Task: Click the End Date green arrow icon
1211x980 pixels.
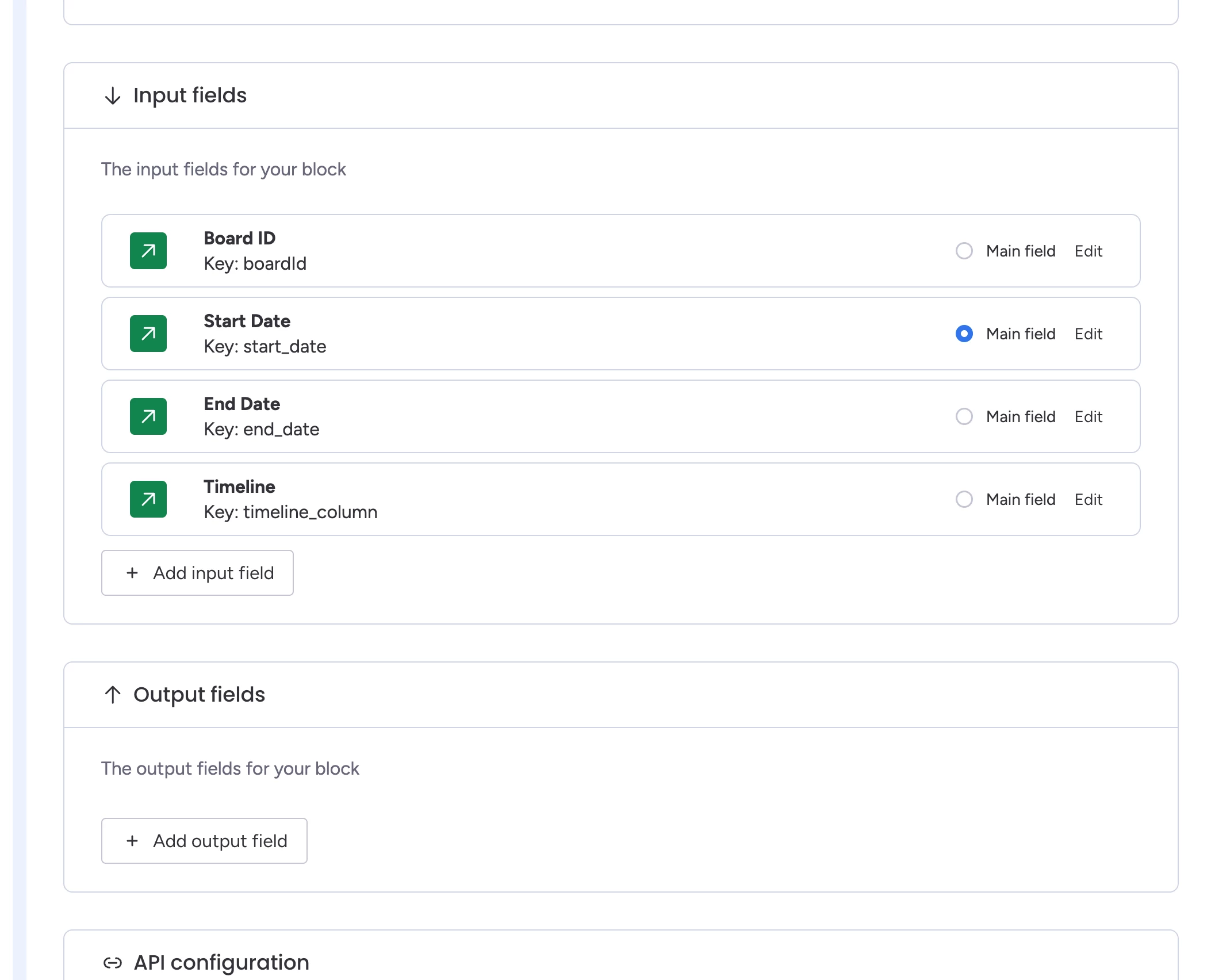Action: 148,416
